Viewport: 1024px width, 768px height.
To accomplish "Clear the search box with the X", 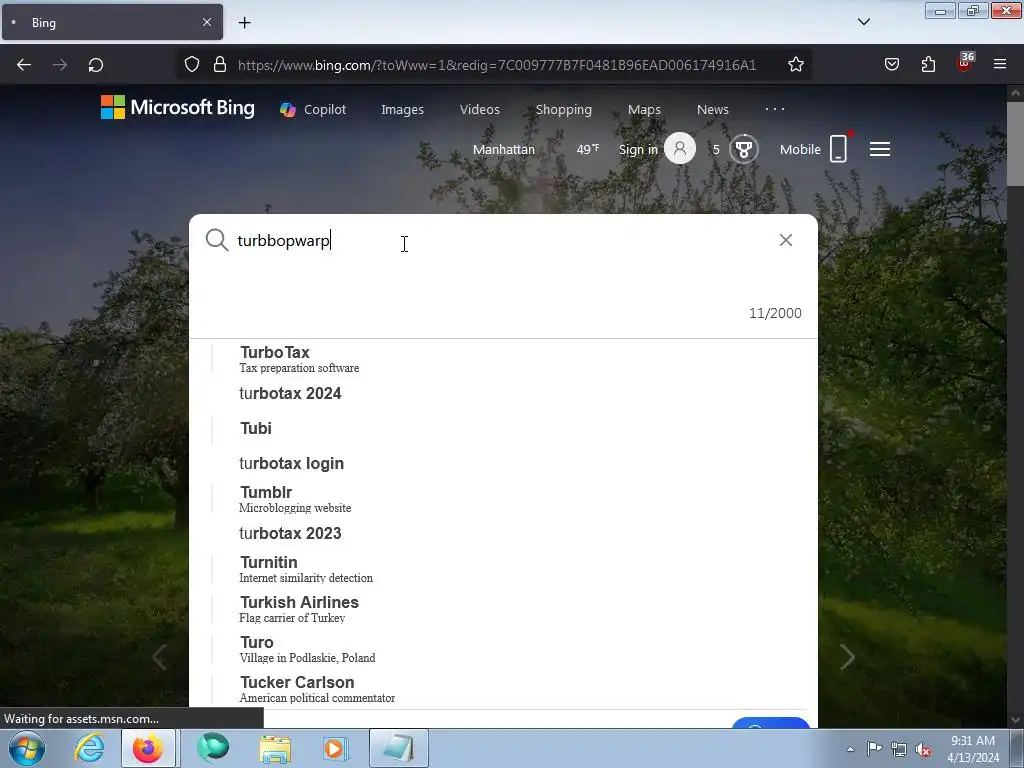I will click(x=786, y=240).
